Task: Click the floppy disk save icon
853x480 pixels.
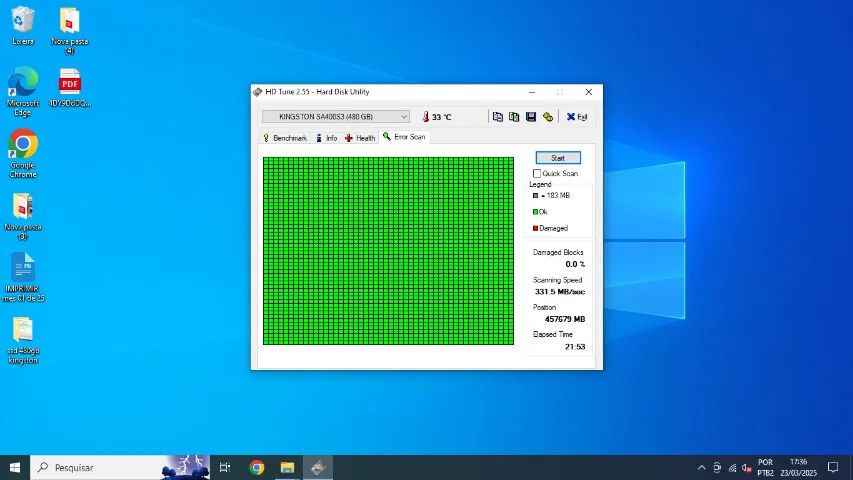Action: click(531, 117)
